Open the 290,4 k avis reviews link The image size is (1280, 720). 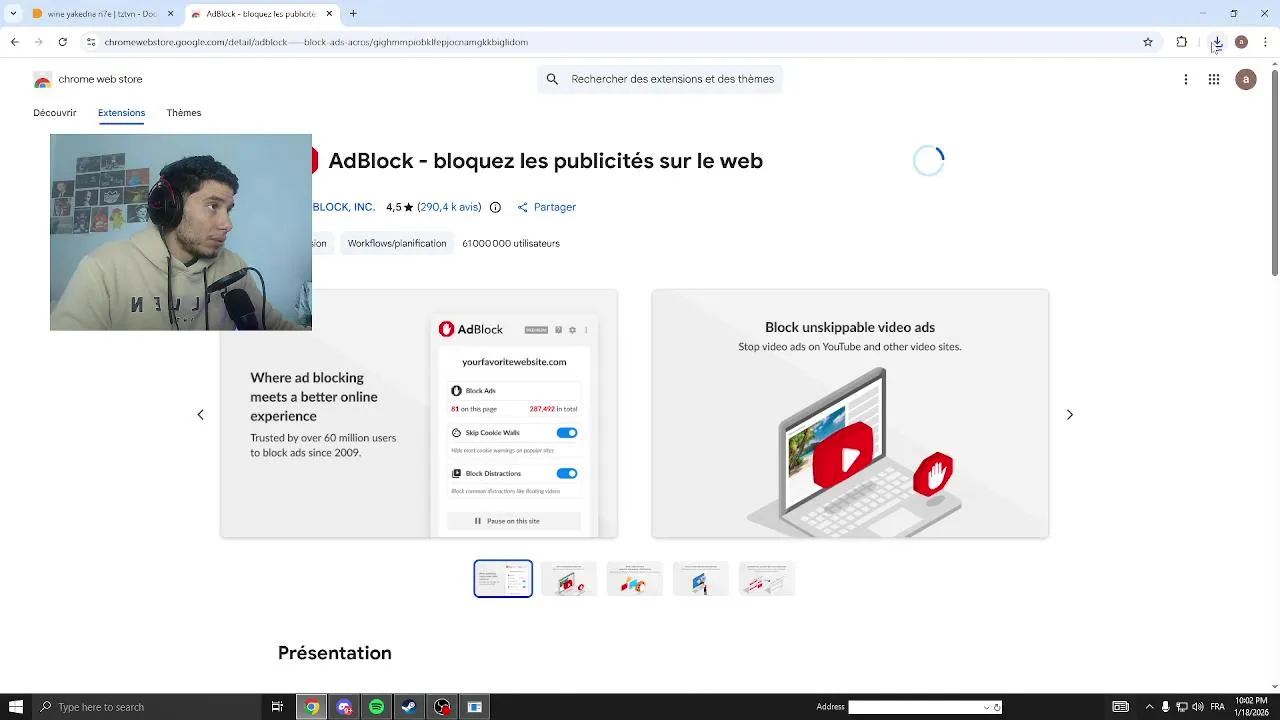tap(449, 207)
